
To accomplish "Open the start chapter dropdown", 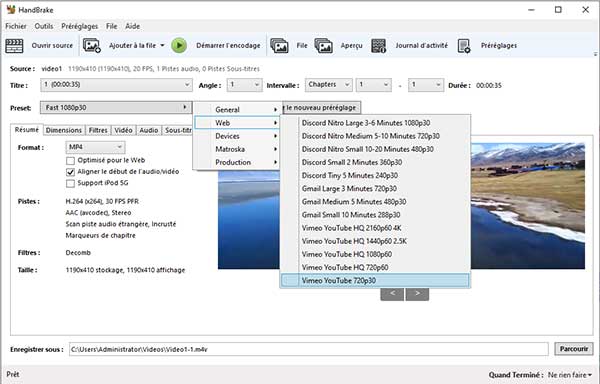I will [373, 85].
